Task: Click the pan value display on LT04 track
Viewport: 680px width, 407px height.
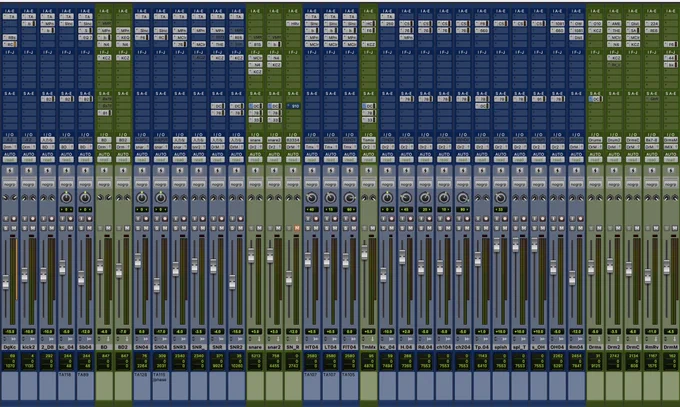Action: [330, 210]
